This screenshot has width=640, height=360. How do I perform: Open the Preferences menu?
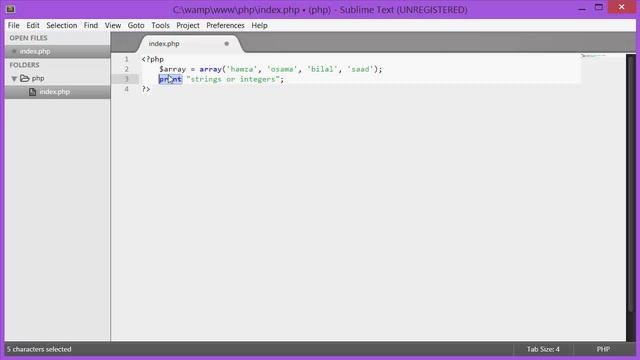click(x=225, y=25)
